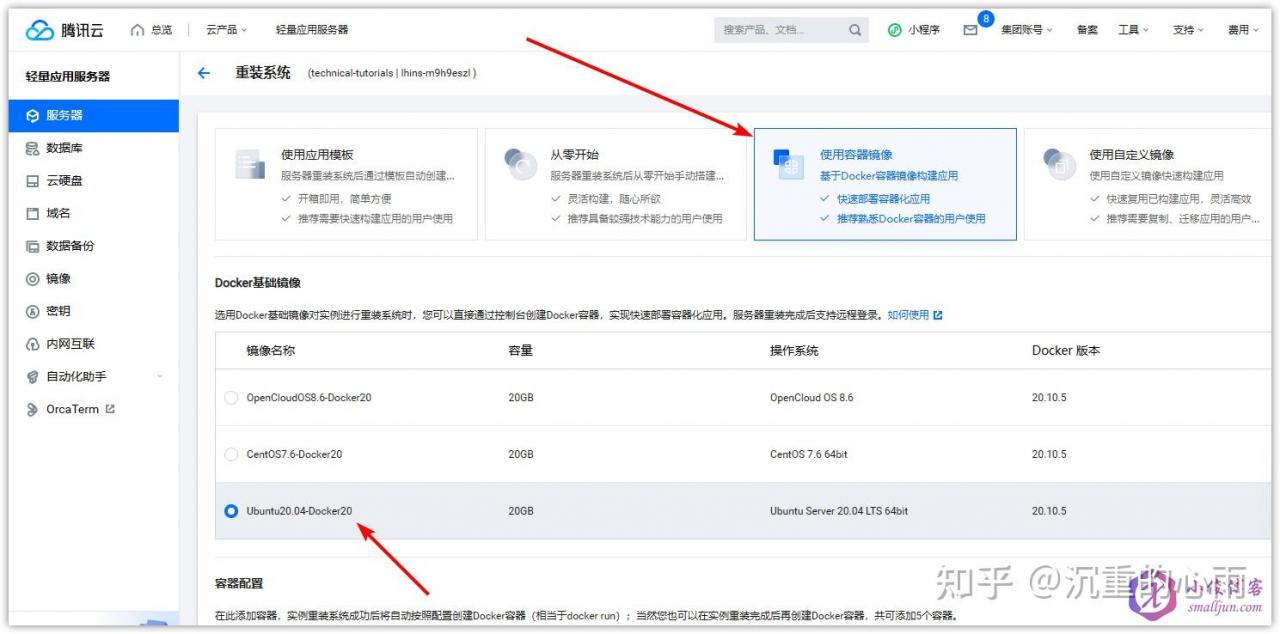Click the 容量 column header
Viewport: 1280px width, 634px height.
click(x=521, y=351)
